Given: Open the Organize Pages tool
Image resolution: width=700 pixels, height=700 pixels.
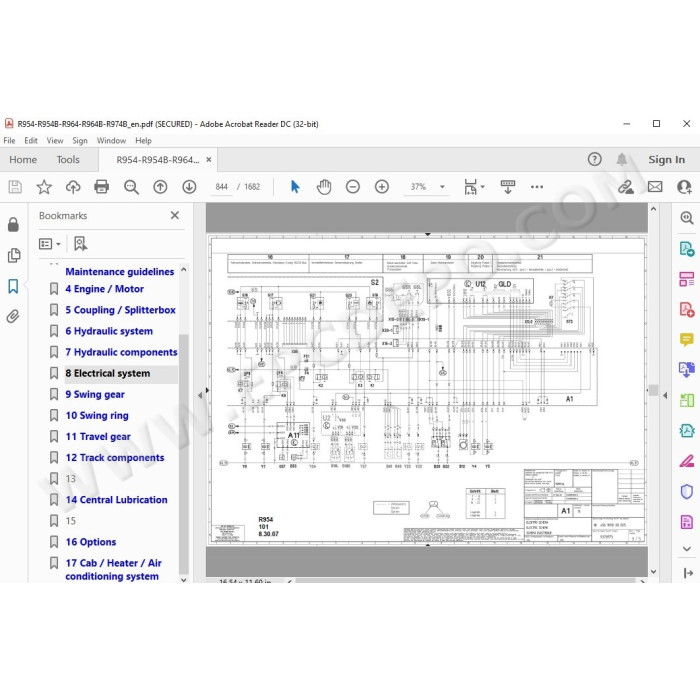Looking at the screenshot, I should pos(687,279).
